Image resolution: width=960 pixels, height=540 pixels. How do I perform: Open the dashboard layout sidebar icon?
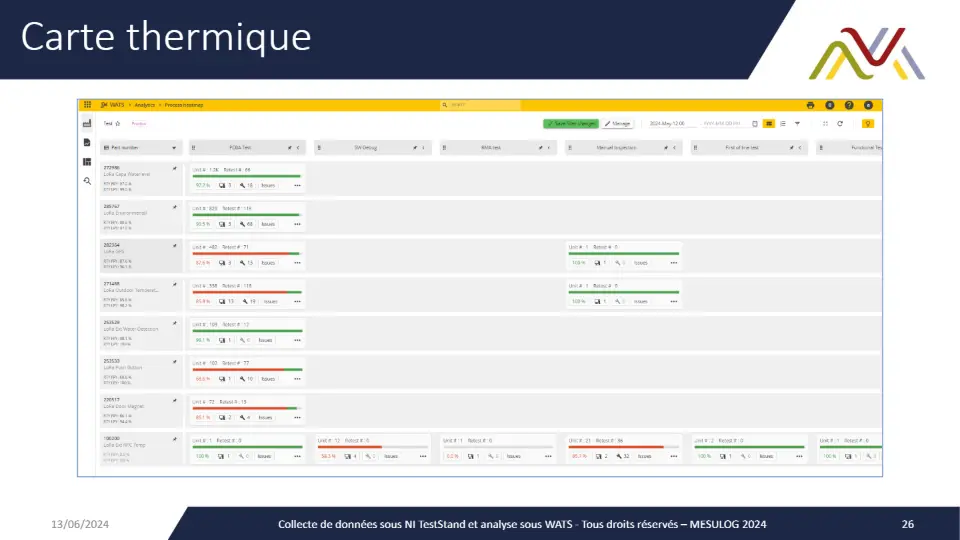[x=87, y=162]
